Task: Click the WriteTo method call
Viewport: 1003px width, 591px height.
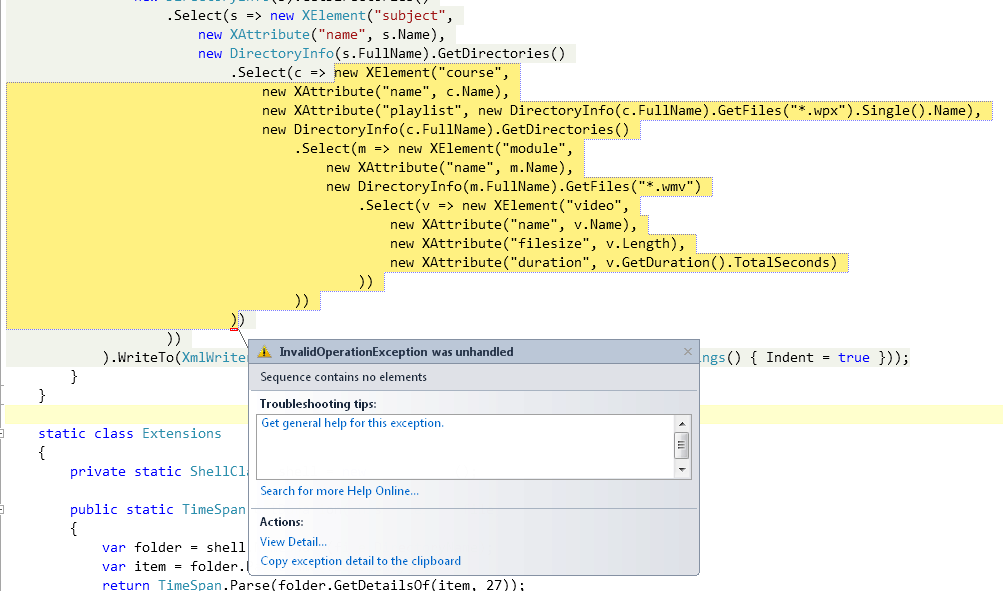Action: click(143, 358)
